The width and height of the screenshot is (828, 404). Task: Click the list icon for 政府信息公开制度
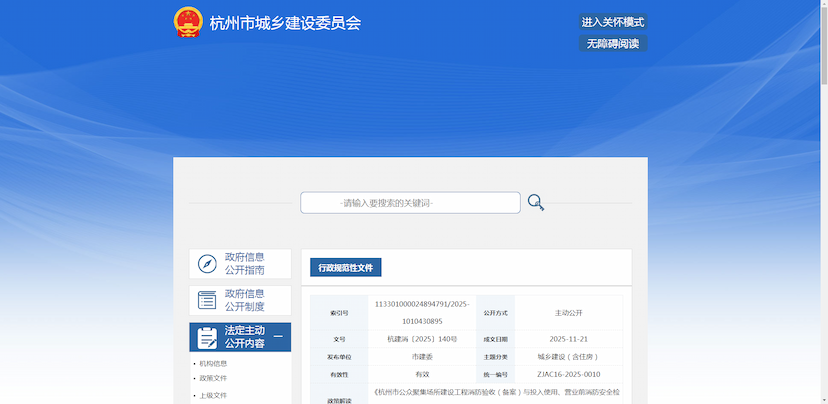click(x=207, y=300)
